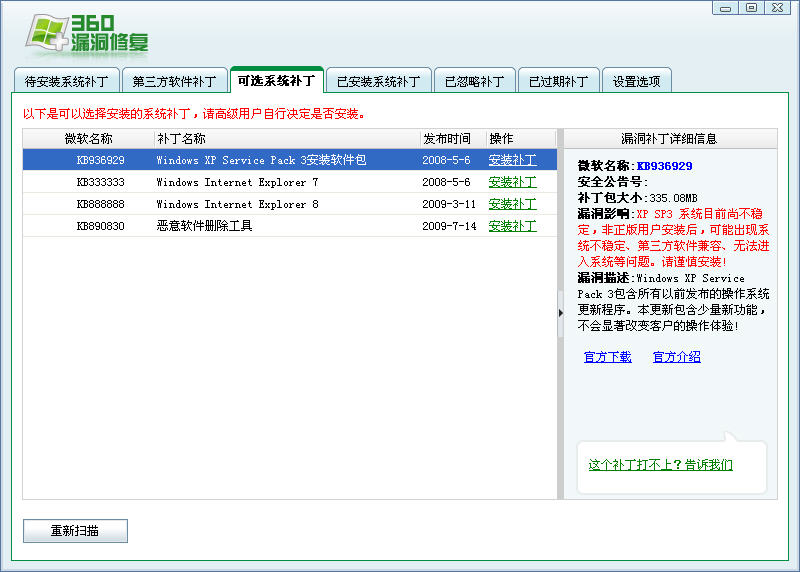
Task: Open the 第三方软件补丁 tab
Action: pos(174,81)
